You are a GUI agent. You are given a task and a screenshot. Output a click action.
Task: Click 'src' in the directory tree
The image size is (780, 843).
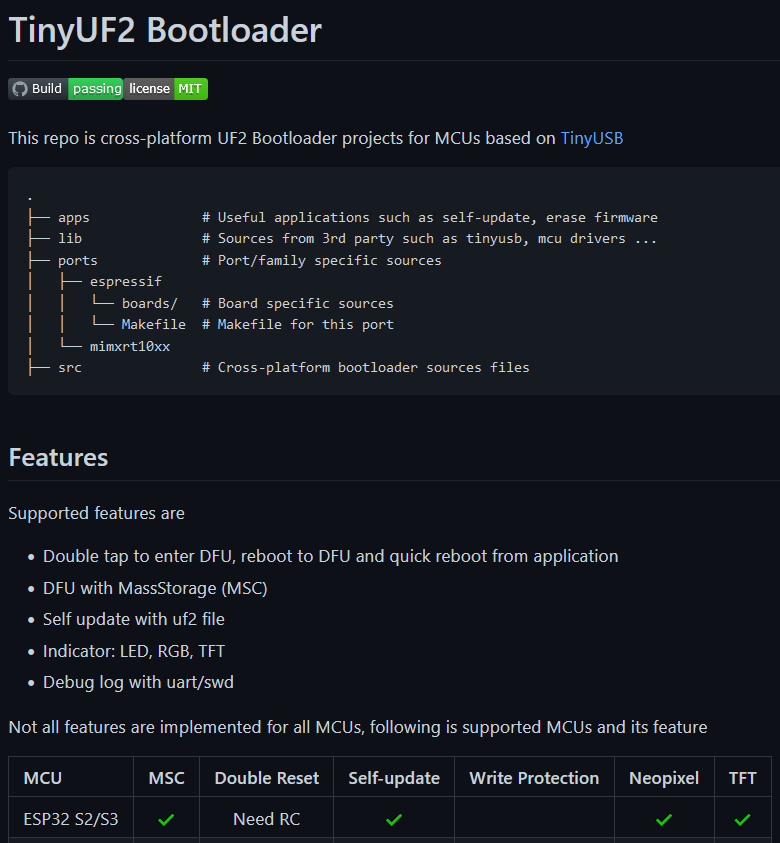click(70, 368)
